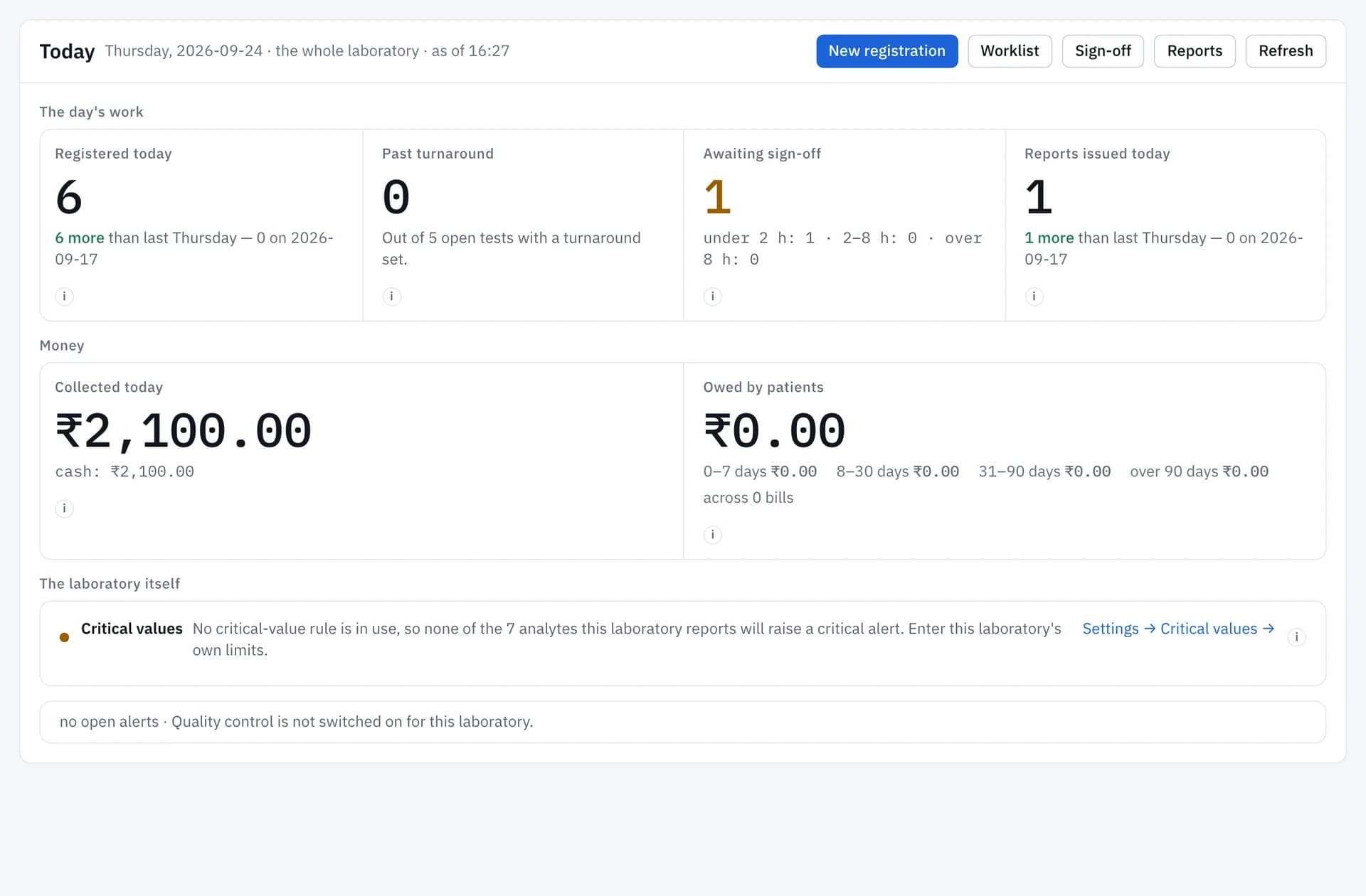The image size is (1366, 896).
Task: Open info icon under Awaiting sign-off
Action: (712, 296)
